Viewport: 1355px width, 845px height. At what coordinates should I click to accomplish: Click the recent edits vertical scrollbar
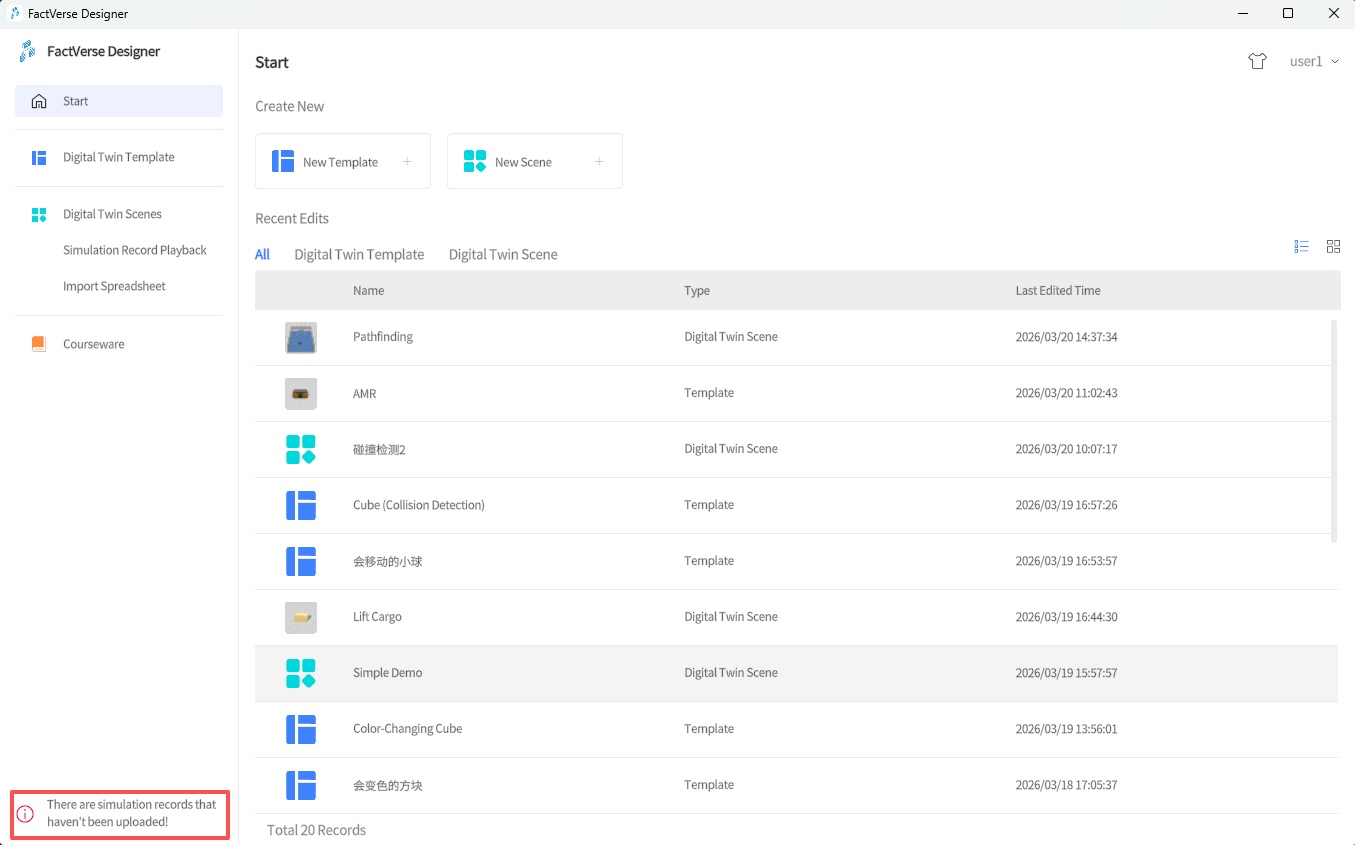[x=1334, y=430]
